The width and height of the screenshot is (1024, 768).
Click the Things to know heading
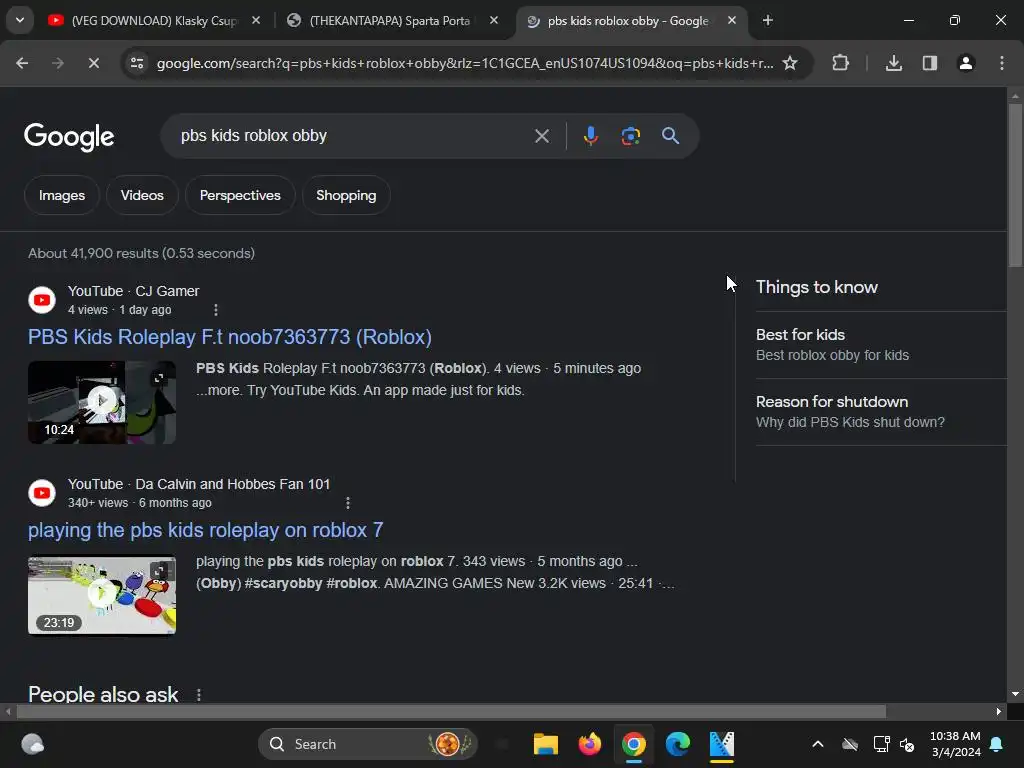click(x=816, y=287)
